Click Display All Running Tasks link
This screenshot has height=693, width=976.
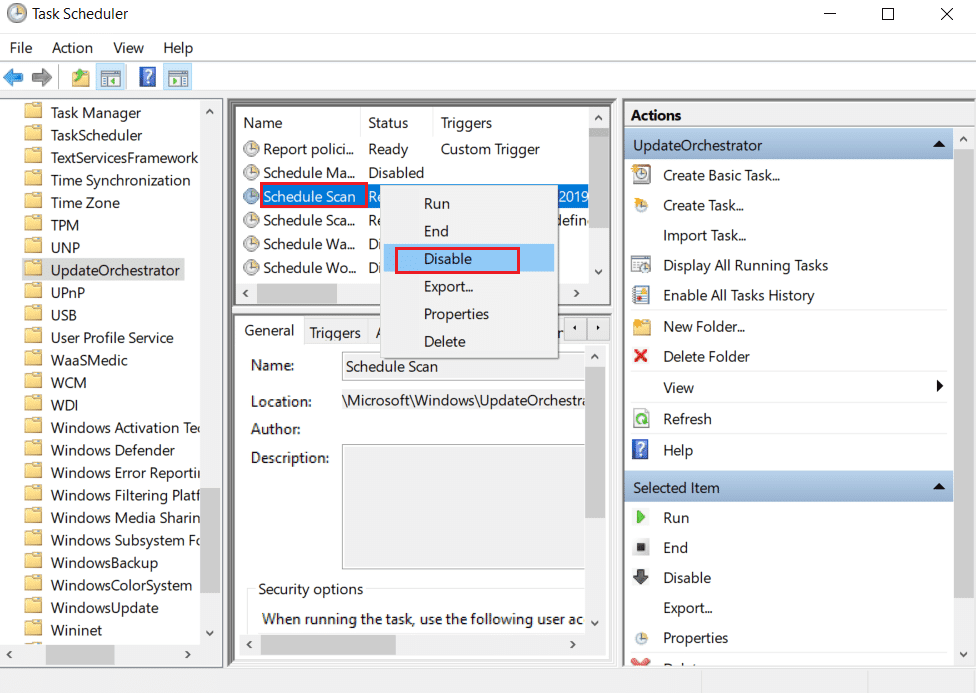coord(745,265)
